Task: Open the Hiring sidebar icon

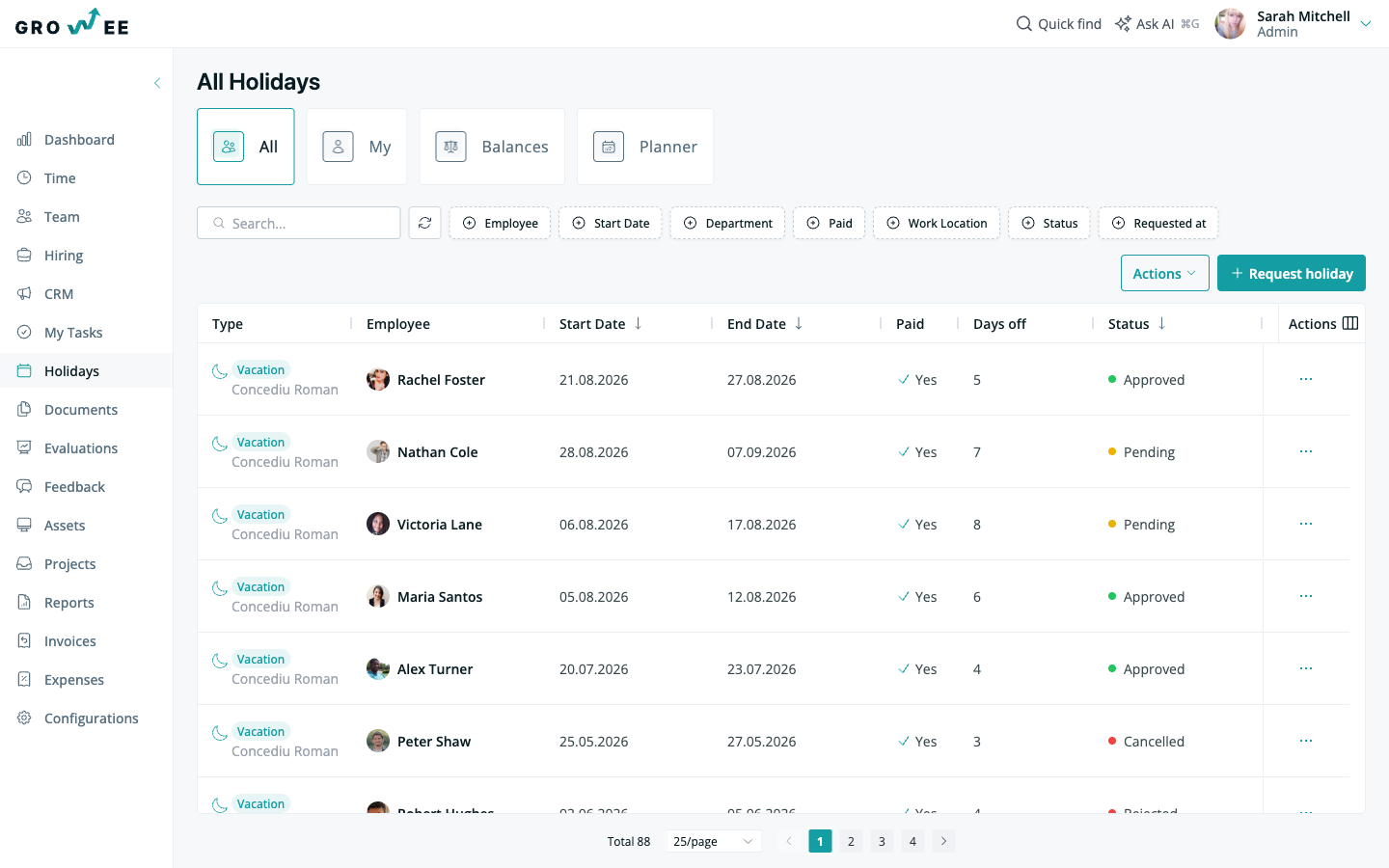Action: click(x=24, y=256)
